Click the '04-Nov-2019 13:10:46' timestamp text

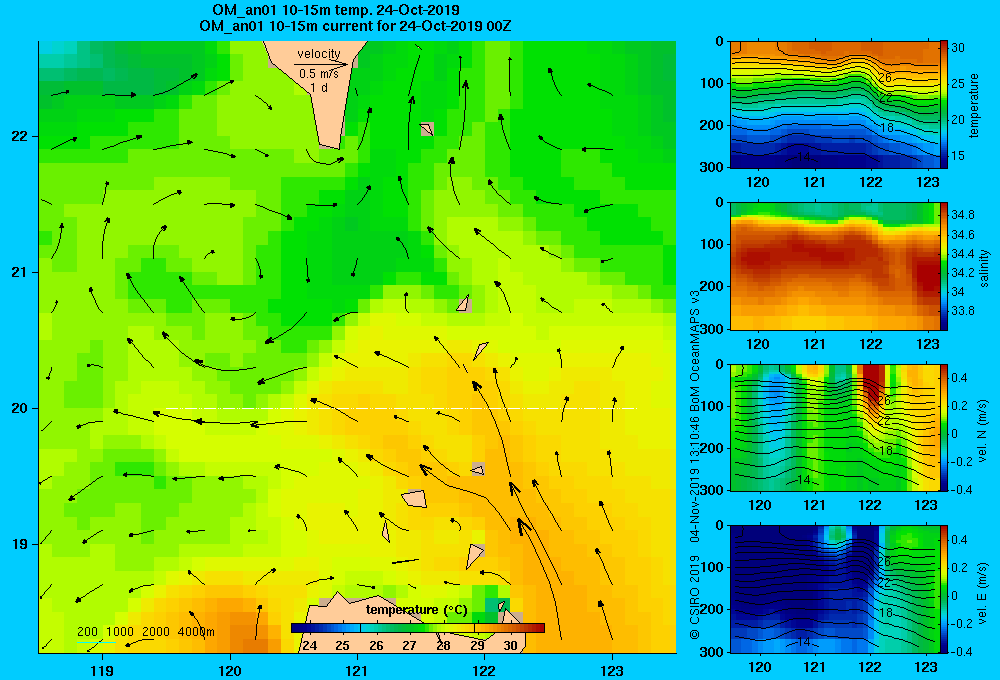pos(695,475)
